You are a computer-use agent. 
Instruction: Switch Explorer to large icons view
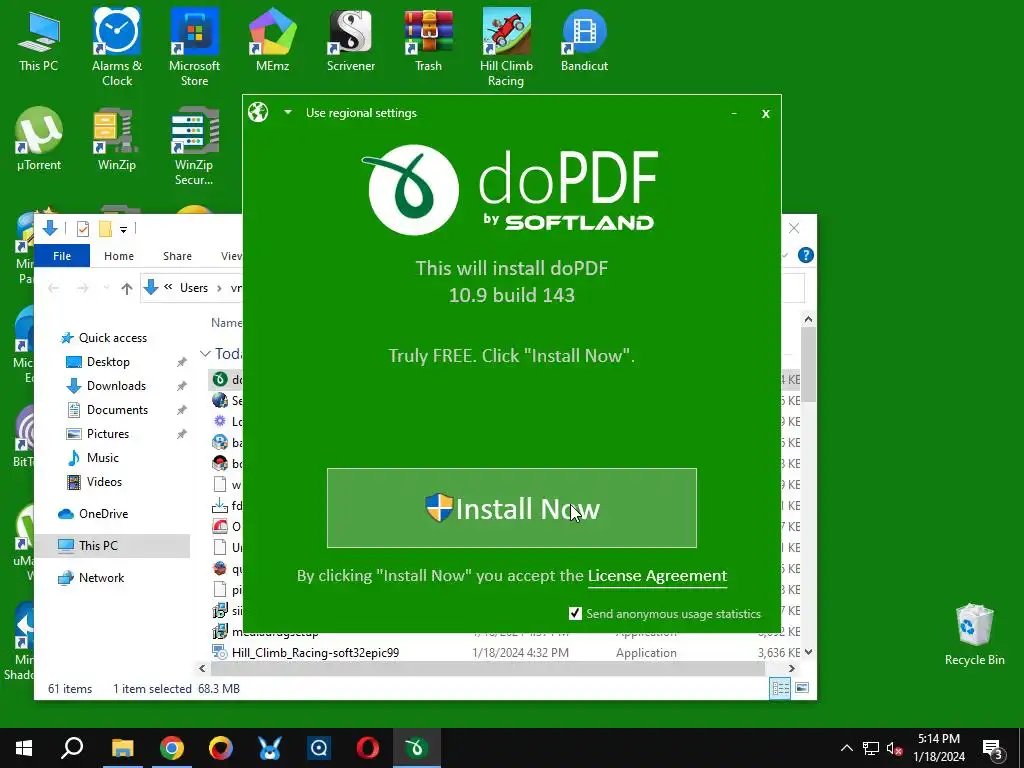802,688
